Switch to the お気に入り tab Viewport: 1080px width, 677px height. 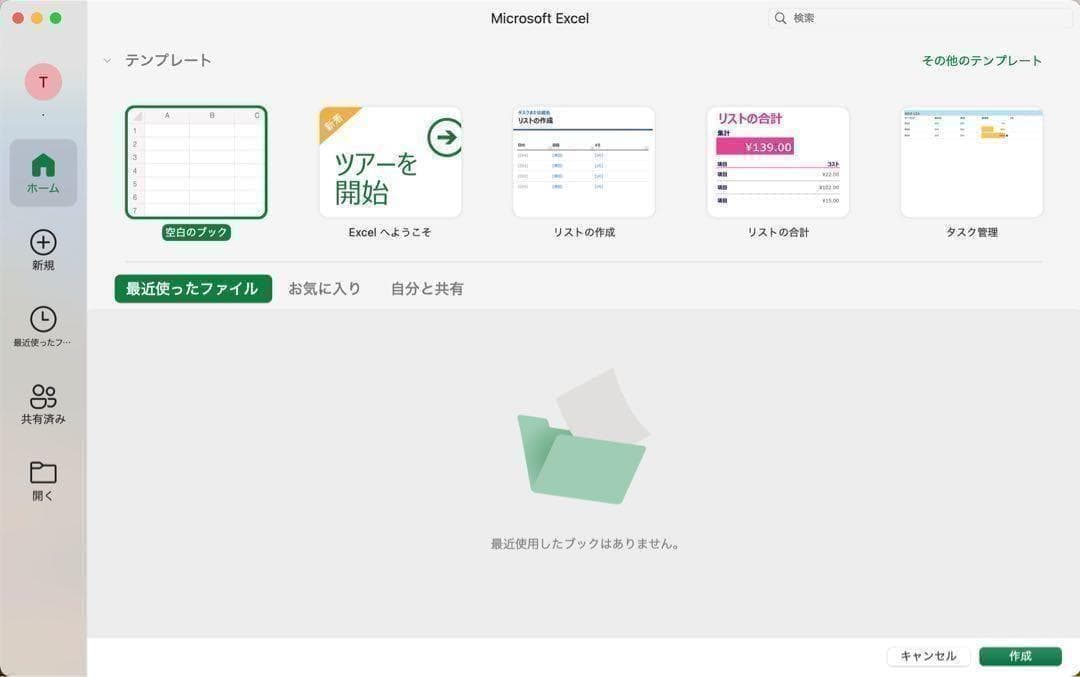coord(324,289)
